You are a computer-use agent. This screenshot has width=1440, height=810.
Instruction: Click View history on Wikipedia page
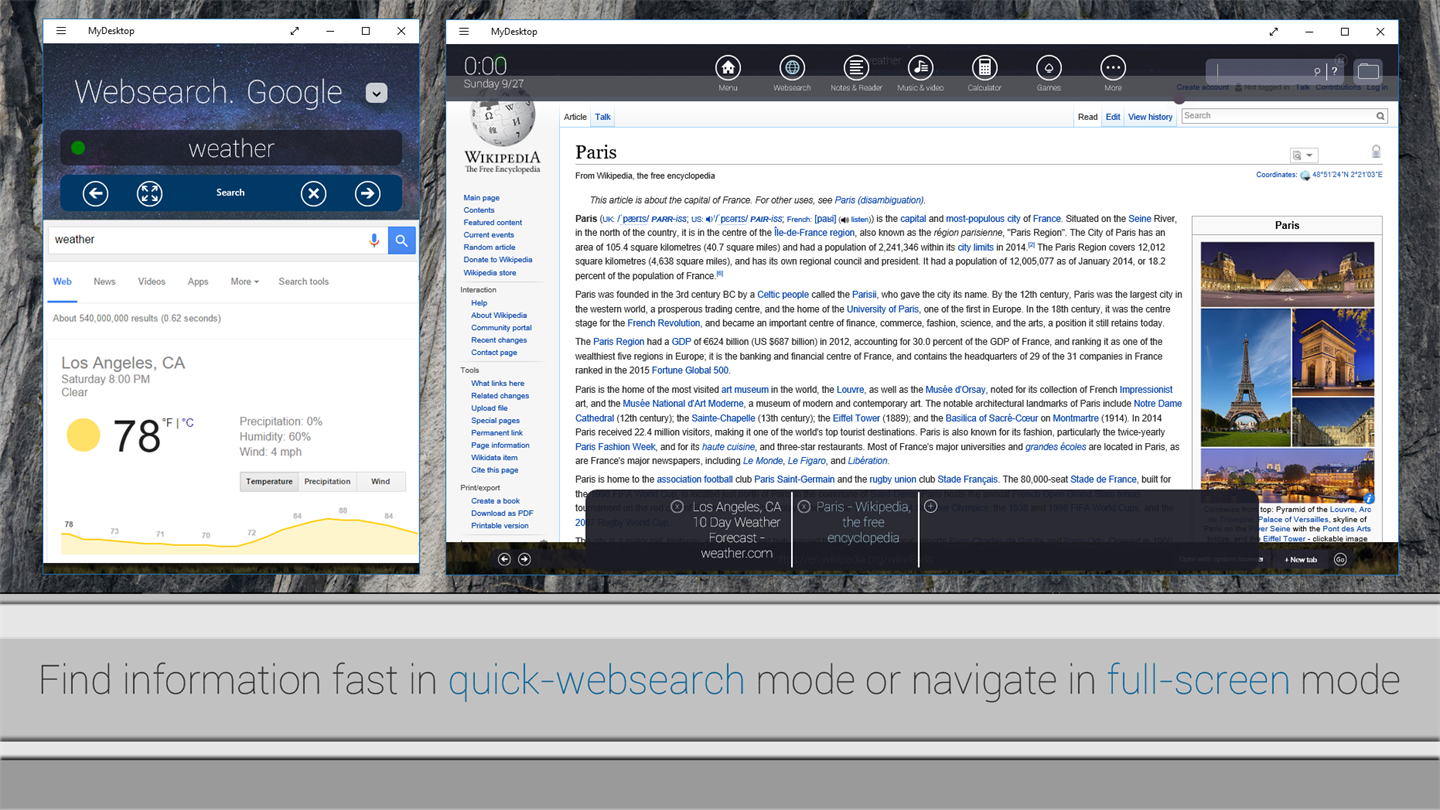coord(1150,117)
